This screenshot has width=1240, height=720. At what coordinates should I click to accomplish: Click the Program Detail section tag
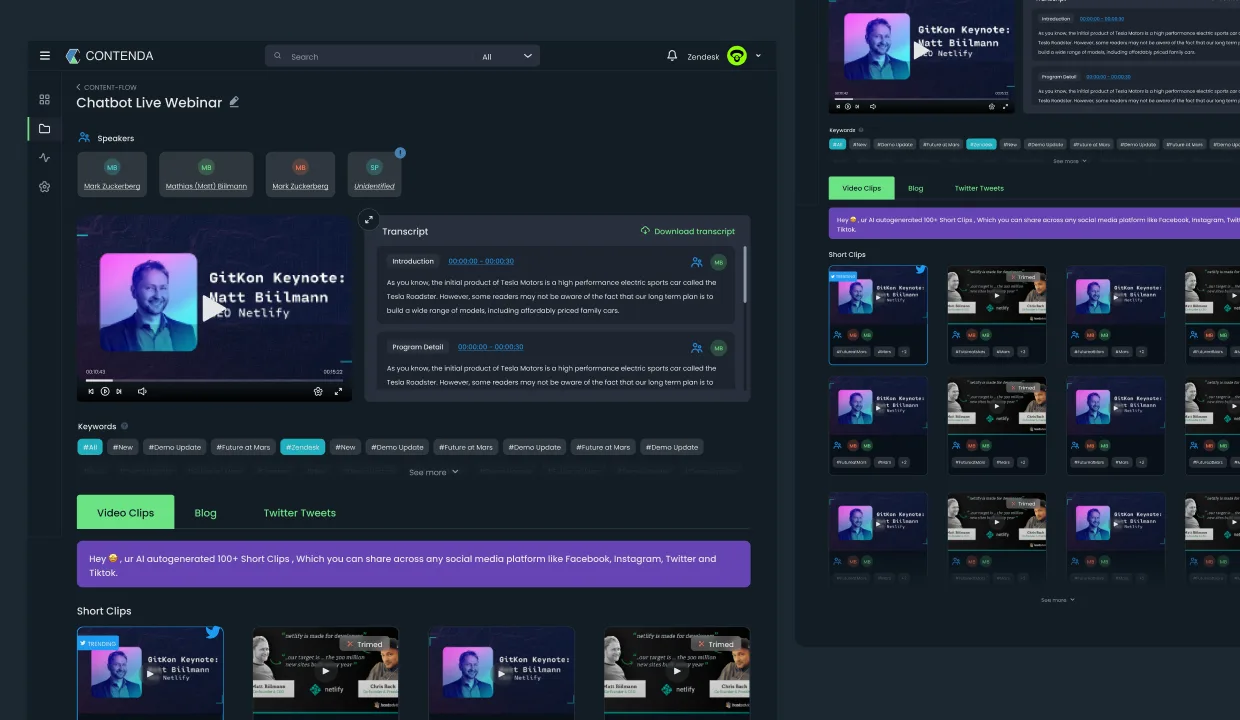coord(418,347)
